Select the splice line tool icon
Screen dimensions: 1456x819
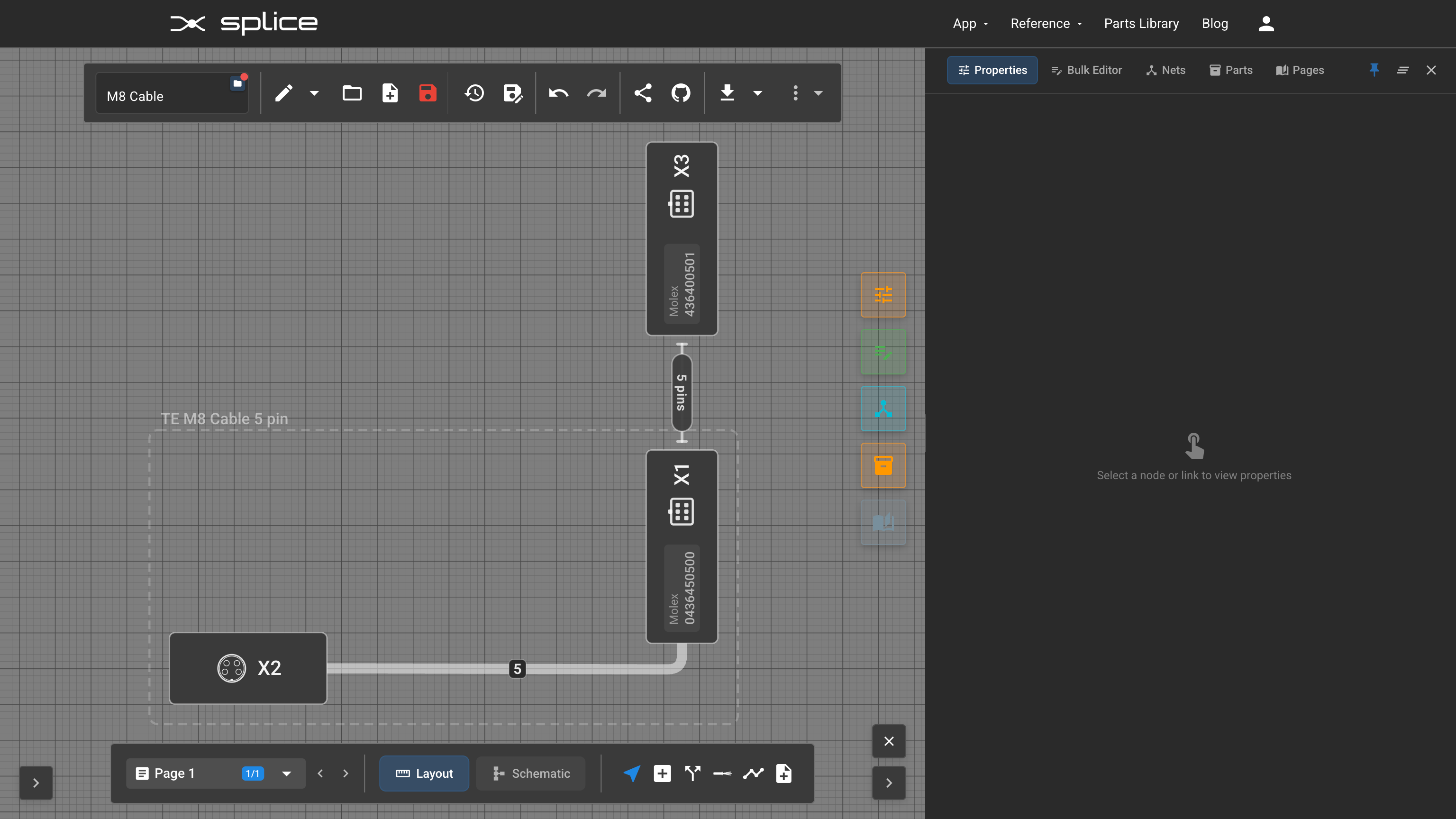click(x=722, y=773)
